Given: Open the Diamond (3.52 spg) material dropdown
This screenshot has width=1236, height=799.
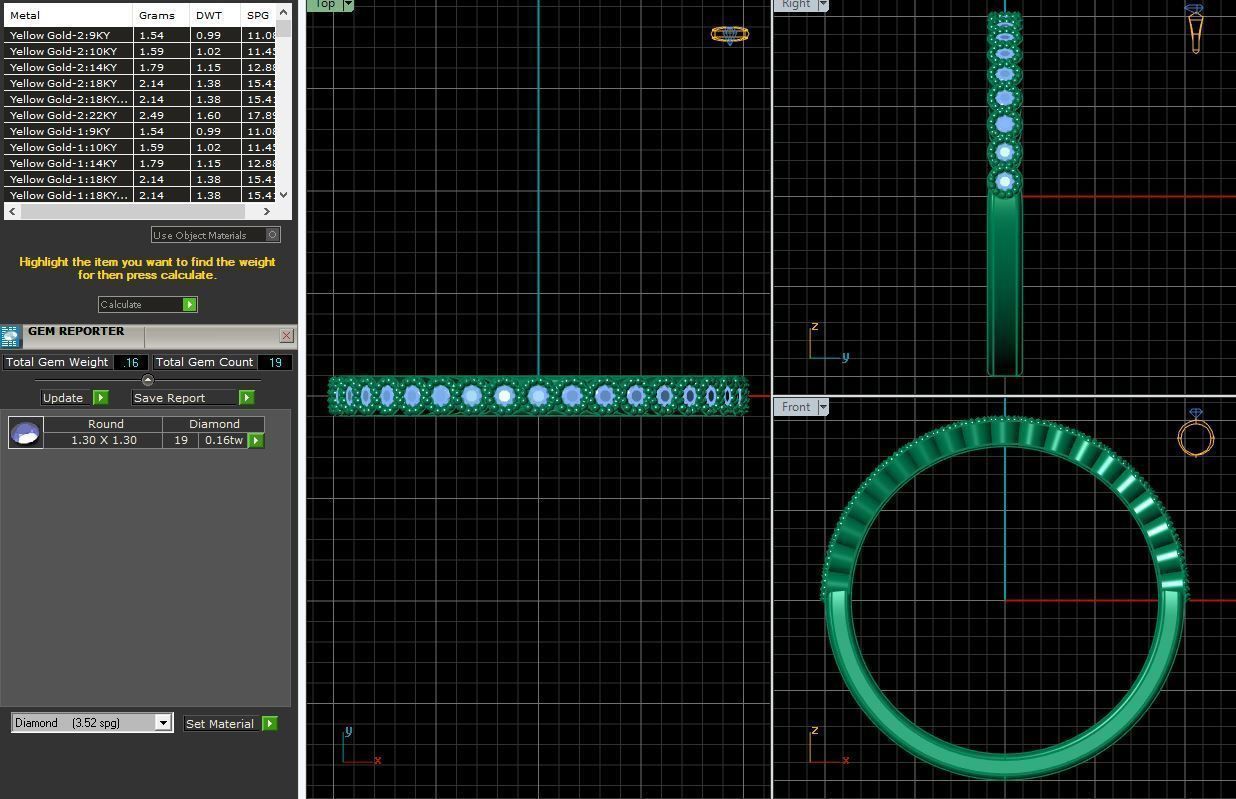Looking at the screenshot, I should 163,723.
